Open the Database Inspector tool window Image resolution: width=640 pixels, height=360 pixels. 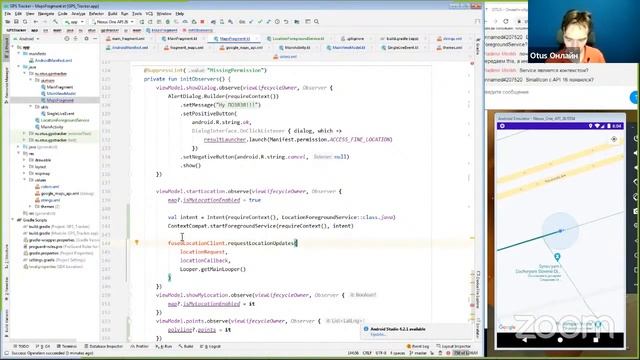[103, 346]
